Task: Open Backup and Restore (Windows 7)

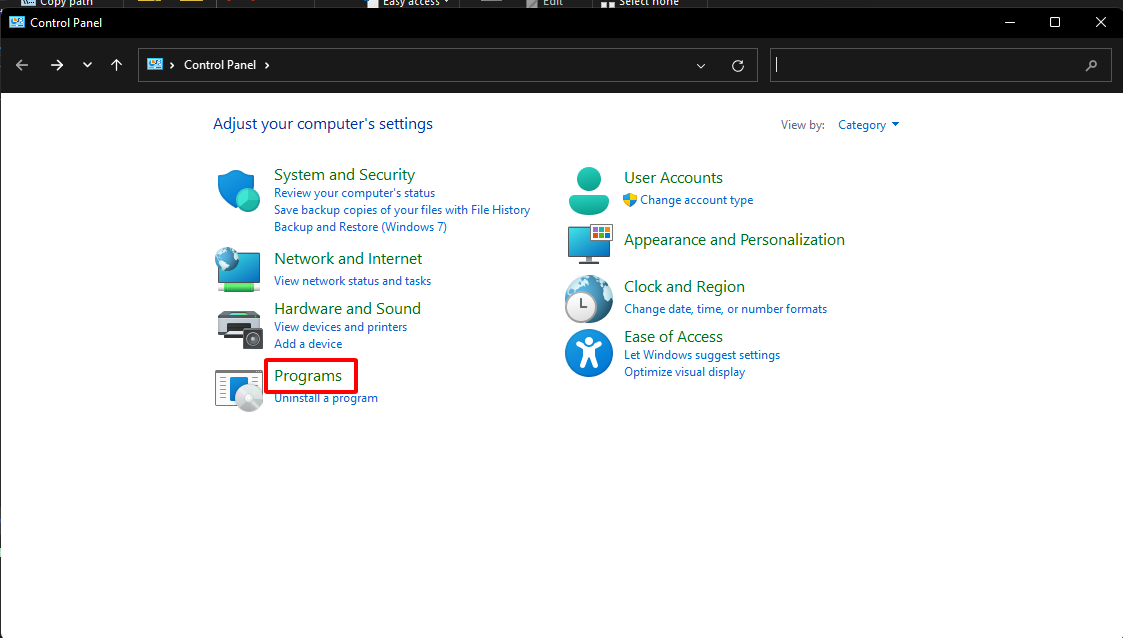Action: tap(360, 227)
